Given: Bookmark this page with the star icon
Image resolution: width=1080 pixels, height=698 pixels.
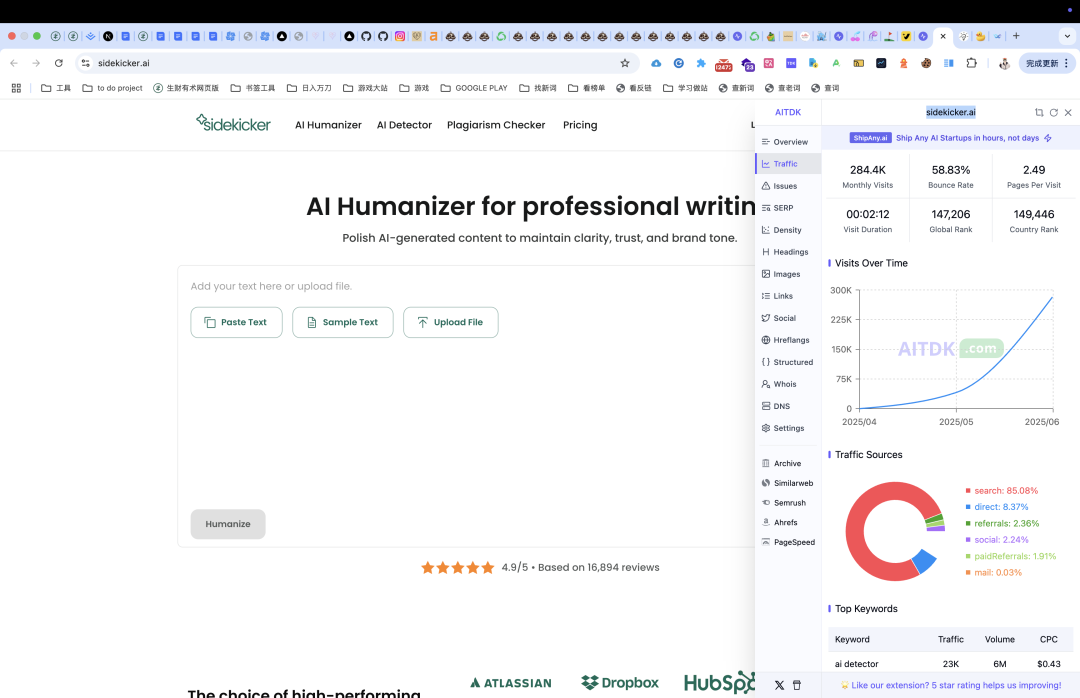Looking at the screenshot, I should click(x=625, y=63).
